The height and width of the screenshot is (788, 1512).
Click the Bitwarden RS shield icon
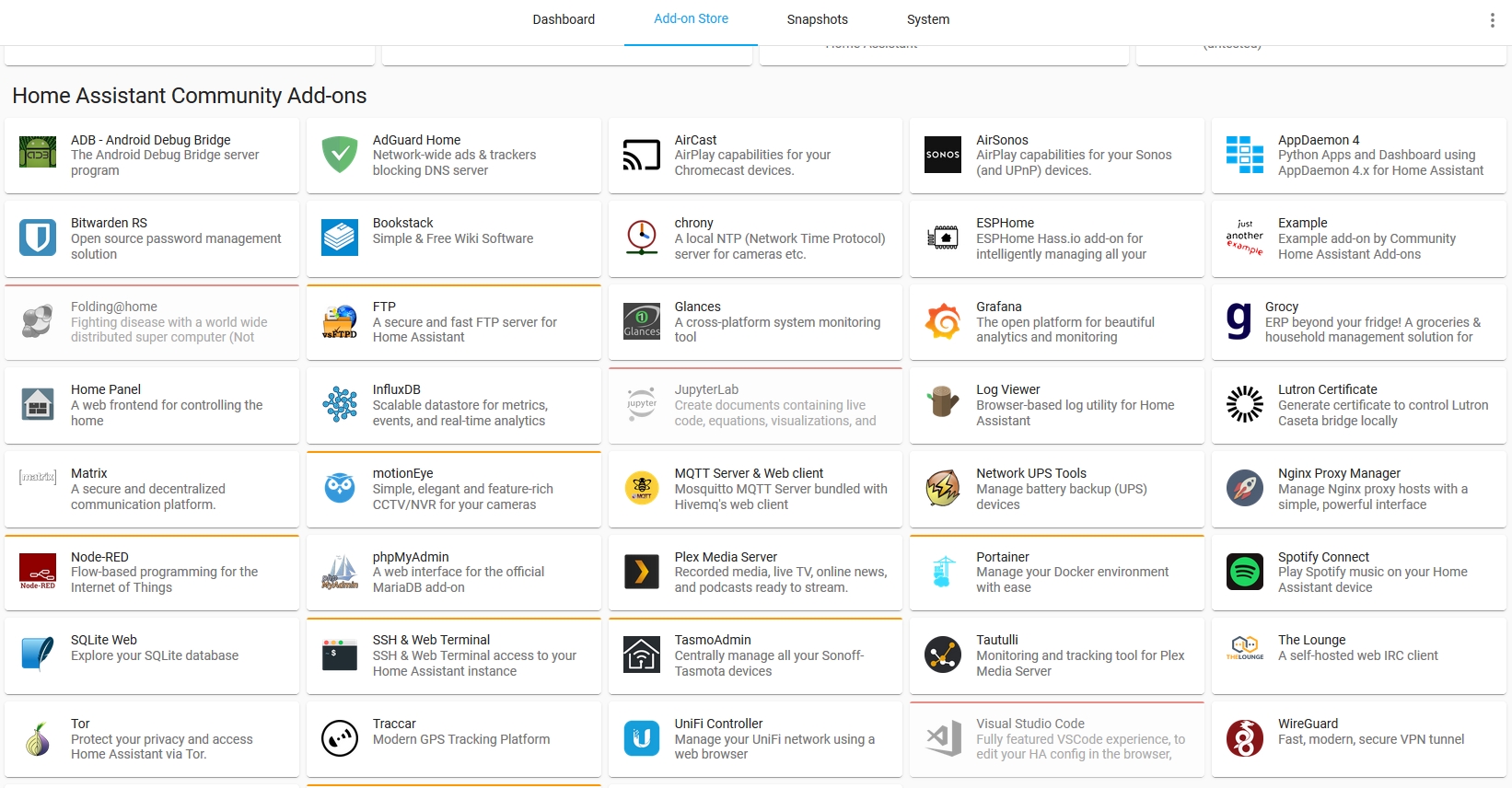coord(38,238)
